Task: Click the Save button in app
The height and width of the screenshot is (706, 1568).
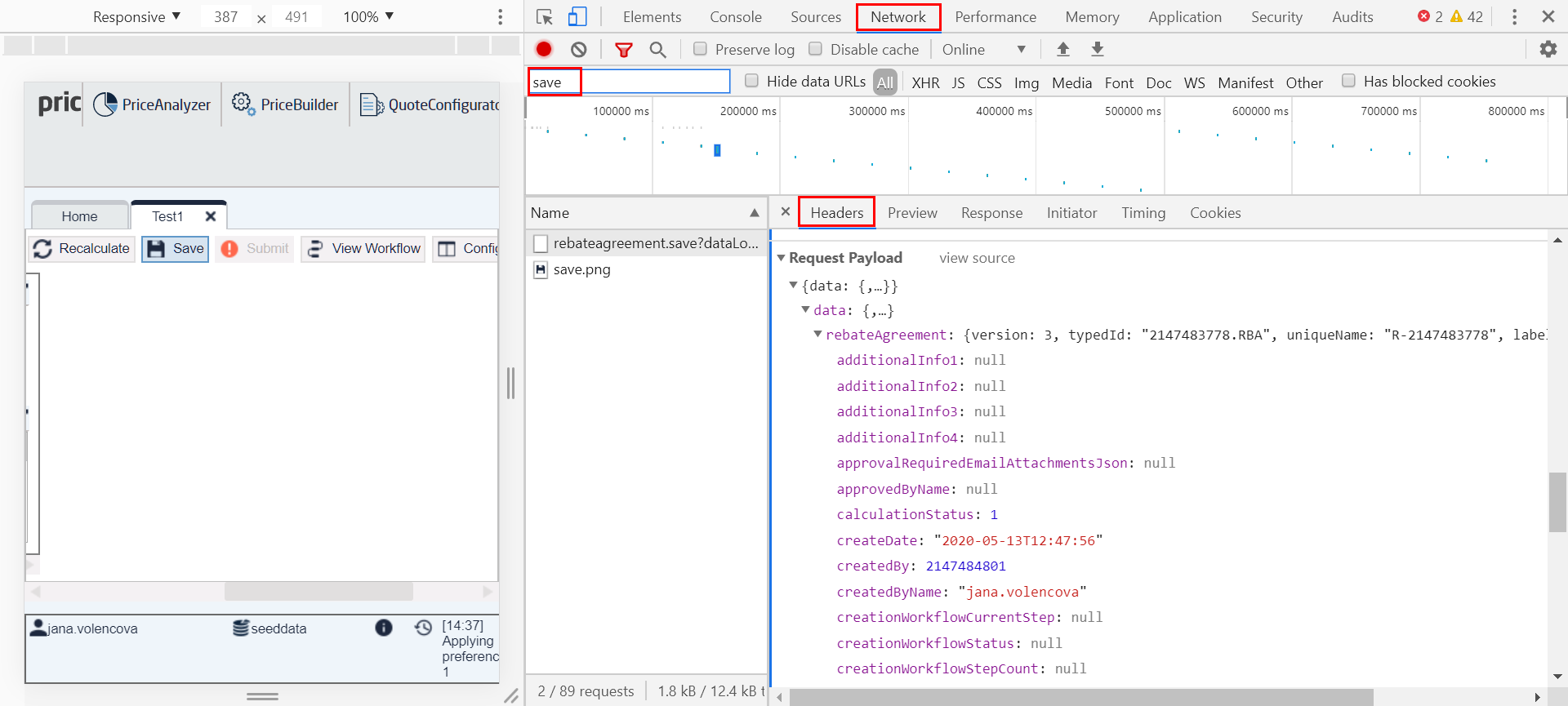Action: click(x=176, y=249)
